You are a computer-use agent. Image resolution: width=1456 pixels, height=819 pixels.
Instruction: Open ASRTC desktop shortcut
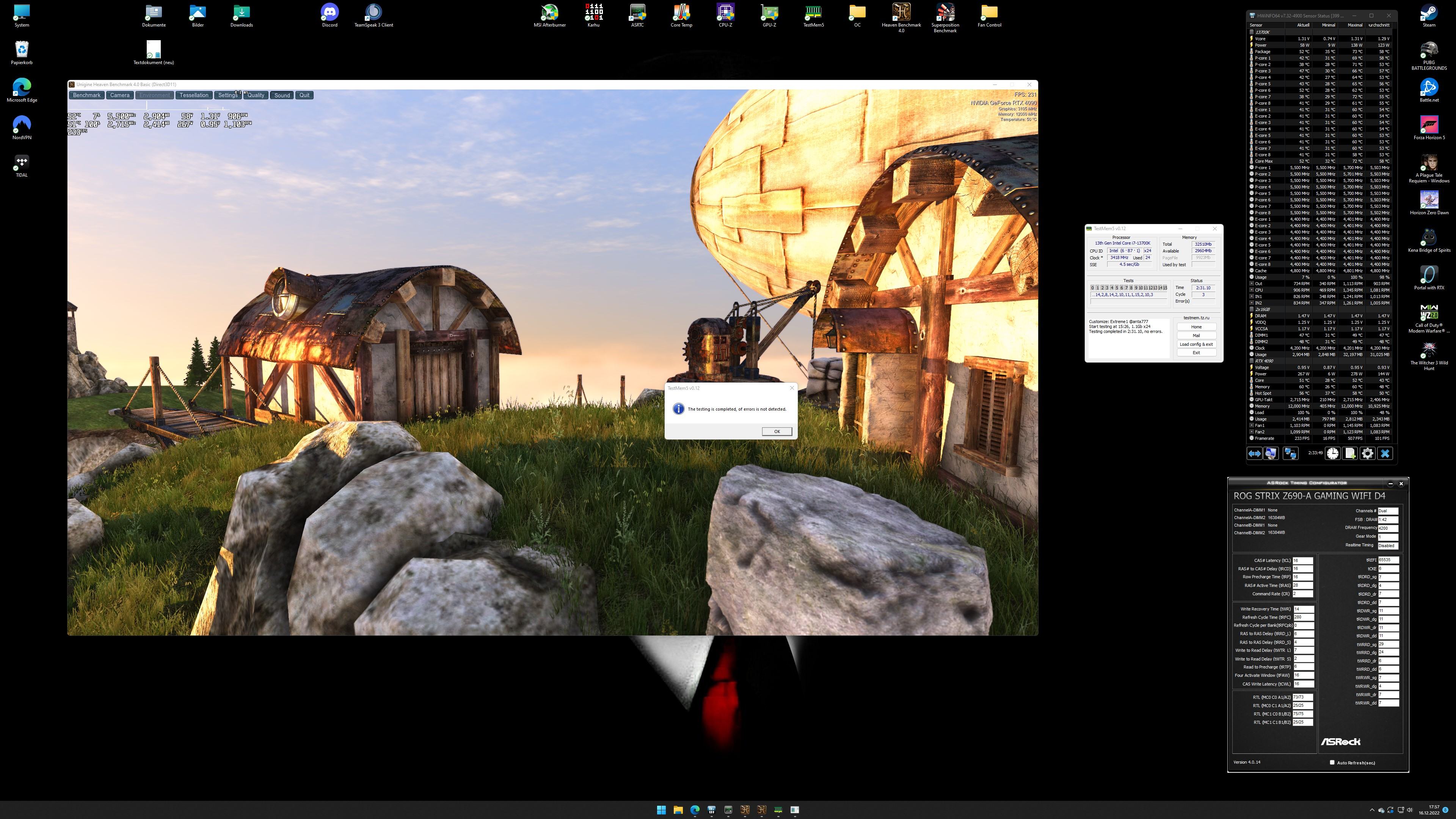tap(637, 15)
